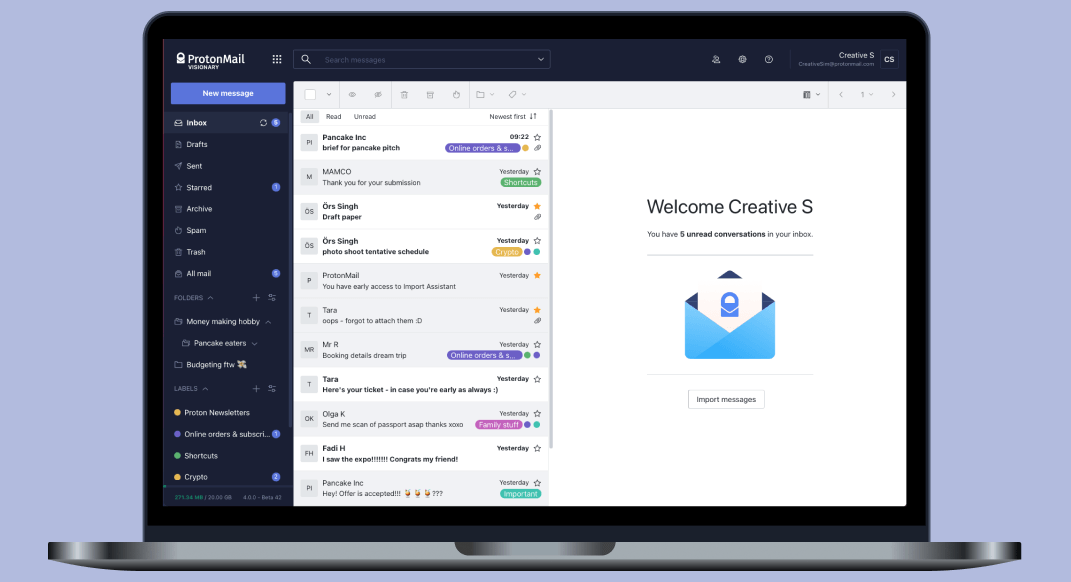Click the Import messages button

point(726,400)
